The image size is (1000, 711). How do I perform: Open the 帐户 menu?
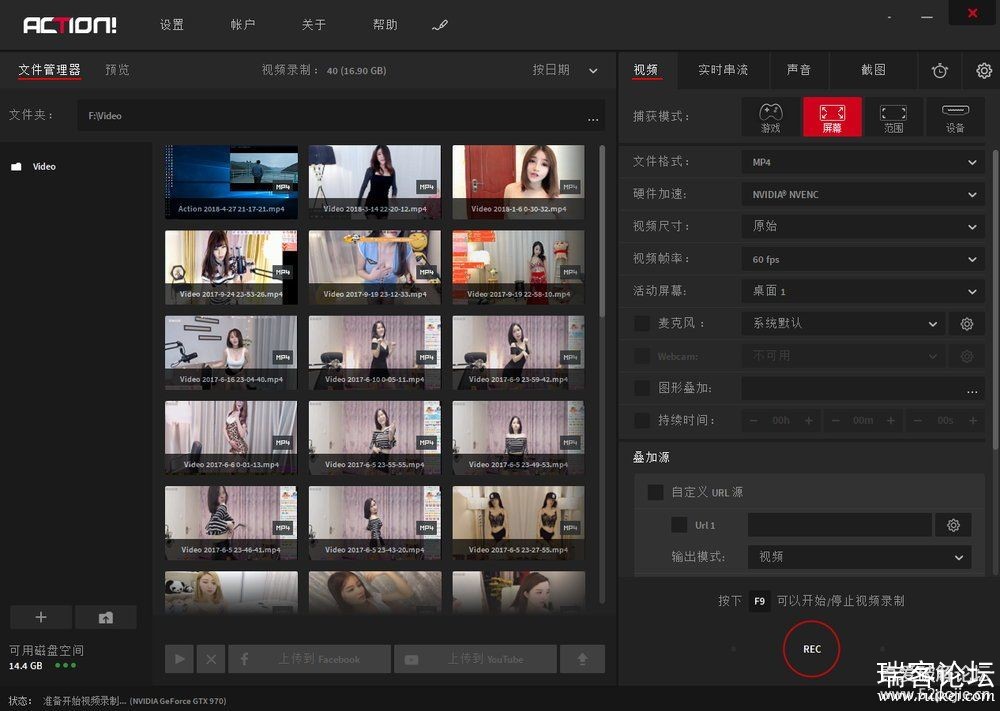(242, 25)
